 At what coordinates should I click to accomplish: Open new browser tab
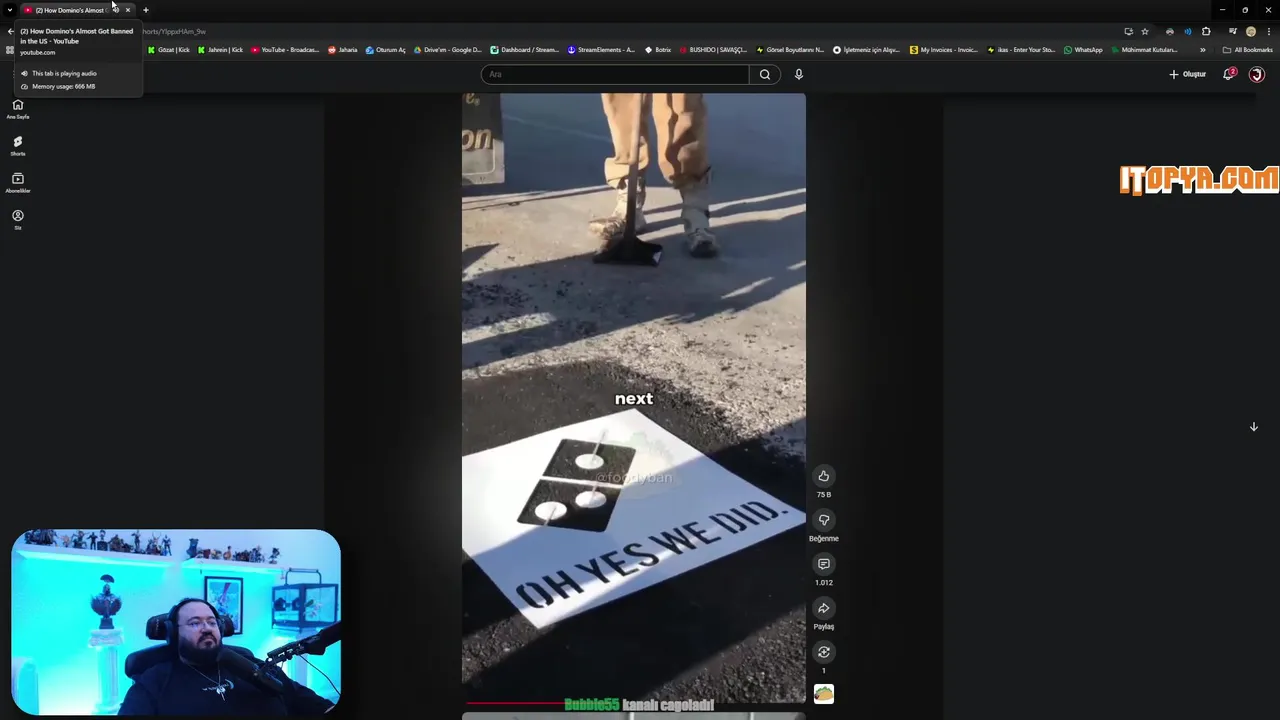click(145, 10)
